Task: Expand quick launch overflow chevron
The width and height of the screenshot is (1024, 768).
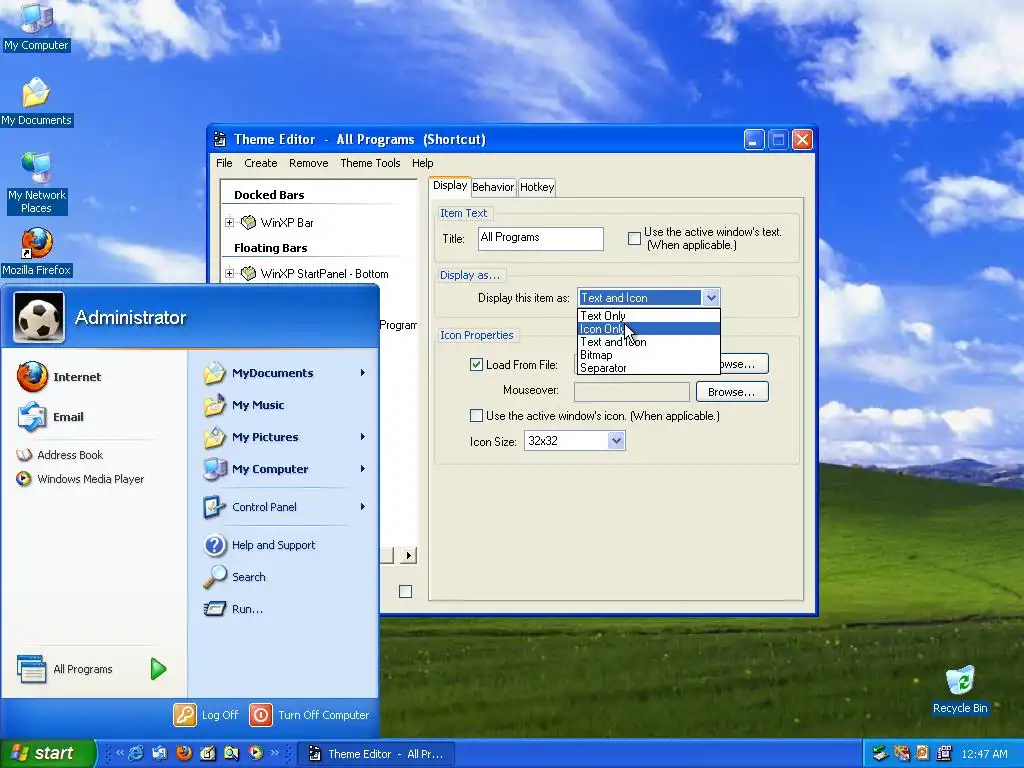Action: pyautogui.click(x=275, y=753)
